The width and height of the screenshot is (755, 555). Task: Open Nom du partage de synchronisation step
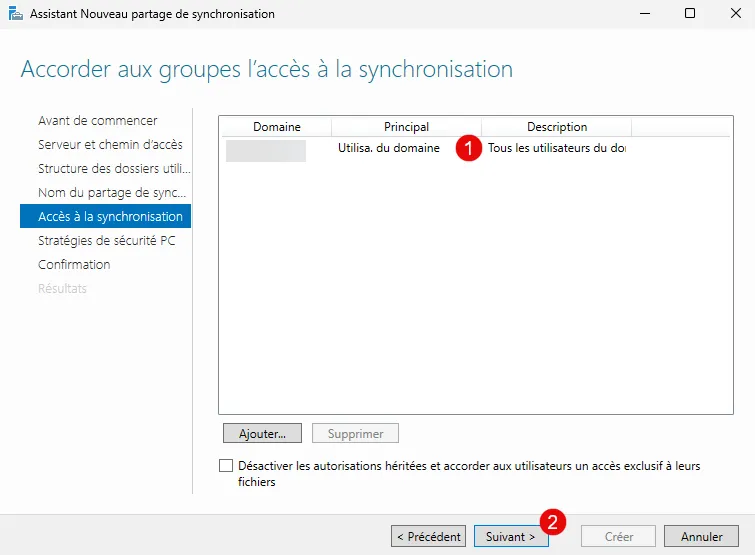tap(112, 193)
